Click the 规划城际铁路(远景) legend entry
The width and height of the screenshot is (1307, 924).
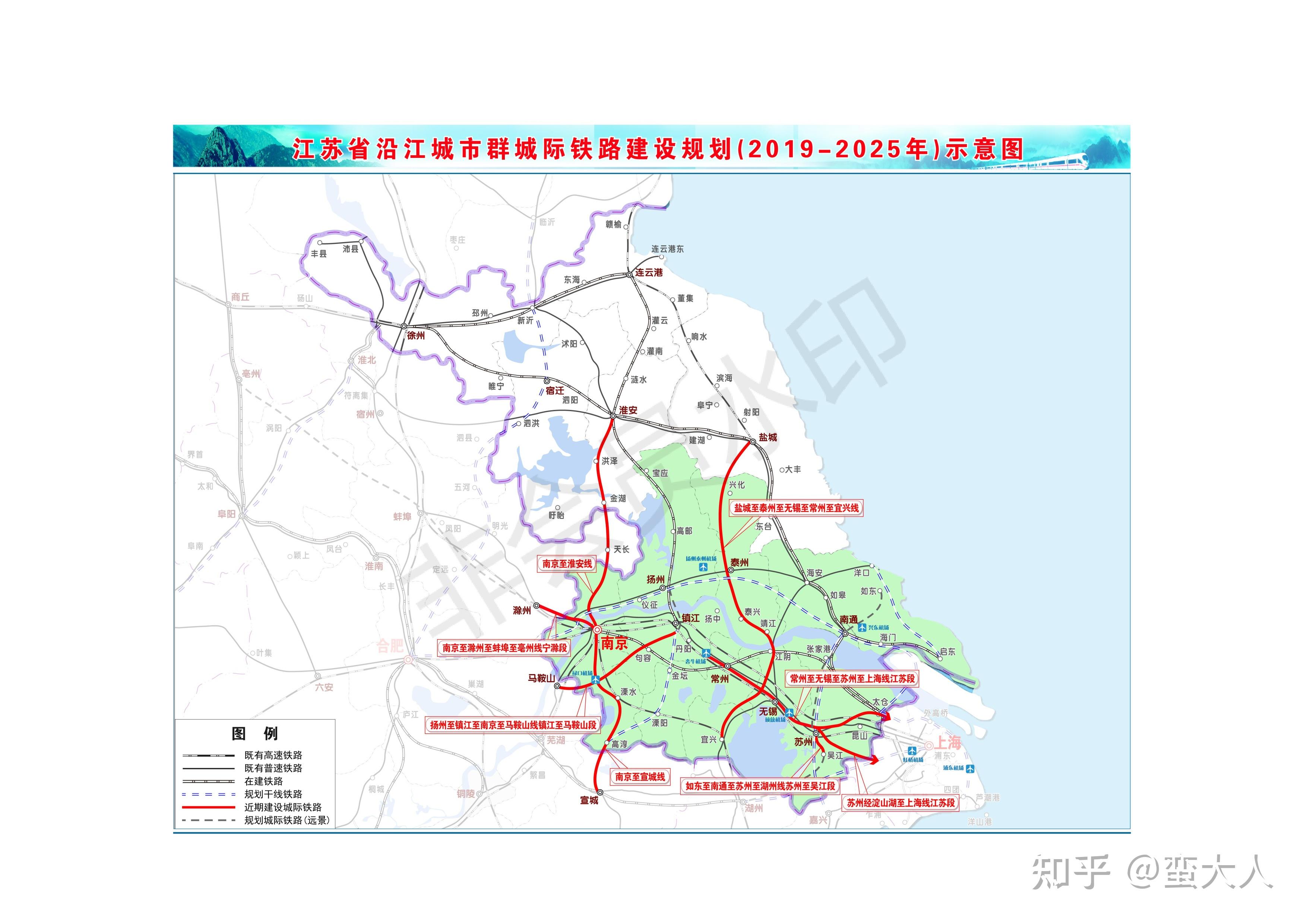(287, 820)
